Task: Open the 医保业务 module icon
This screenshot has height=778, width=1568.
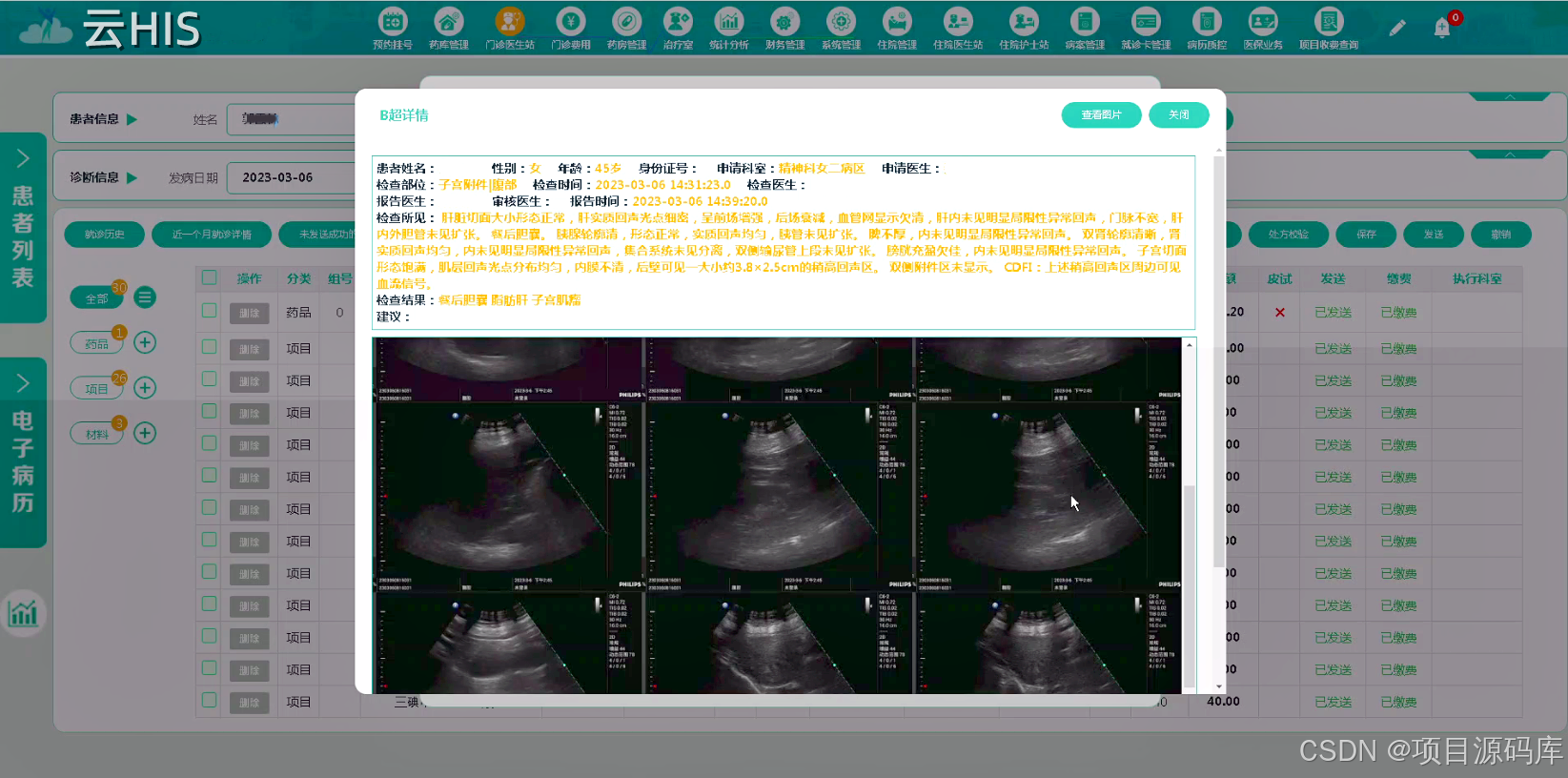Action: [1263, 21]
